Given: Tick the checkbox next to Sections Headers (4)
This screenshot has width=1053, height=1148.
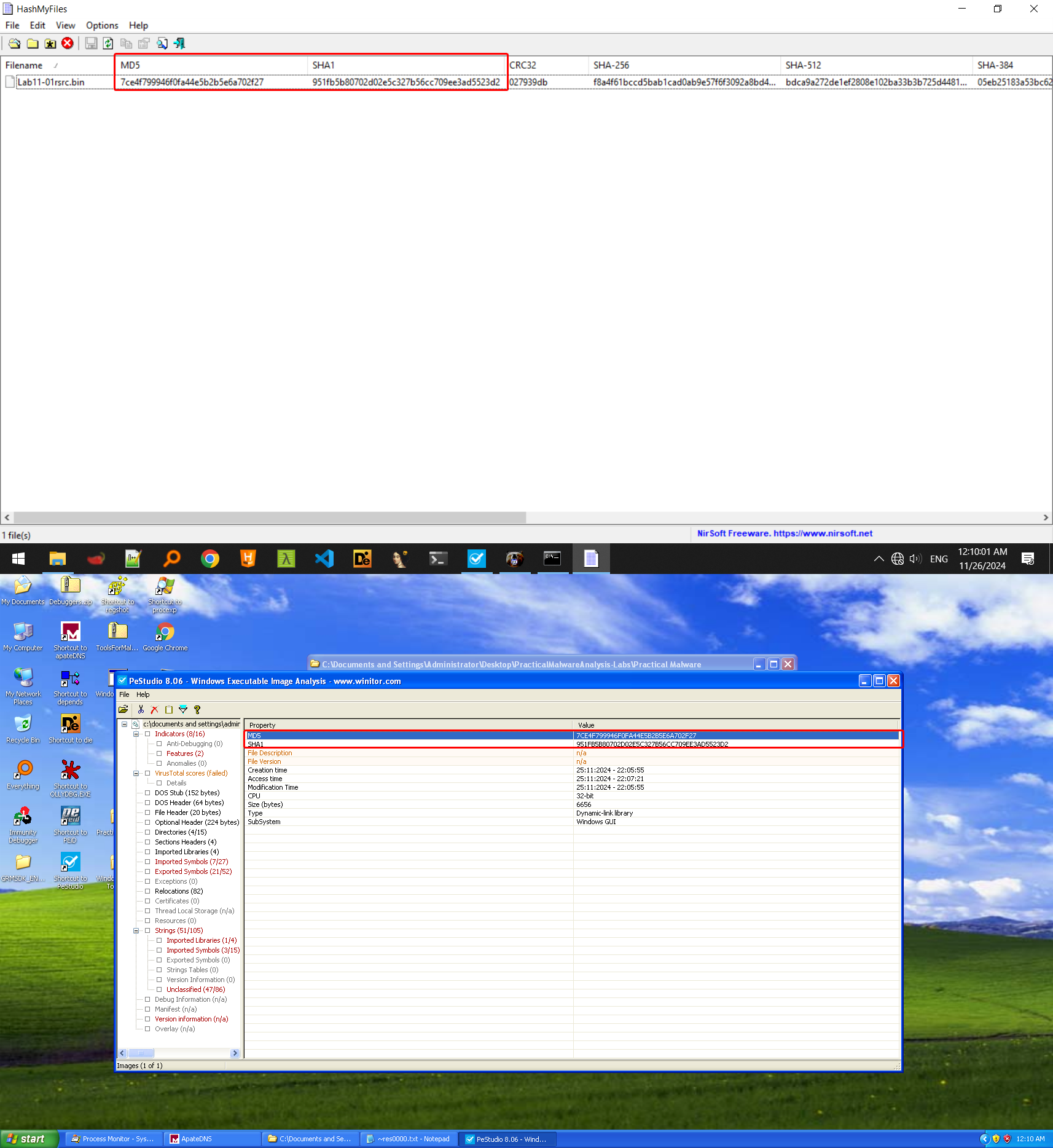Looking at the screenshot, I should click(x=147, y=842).
